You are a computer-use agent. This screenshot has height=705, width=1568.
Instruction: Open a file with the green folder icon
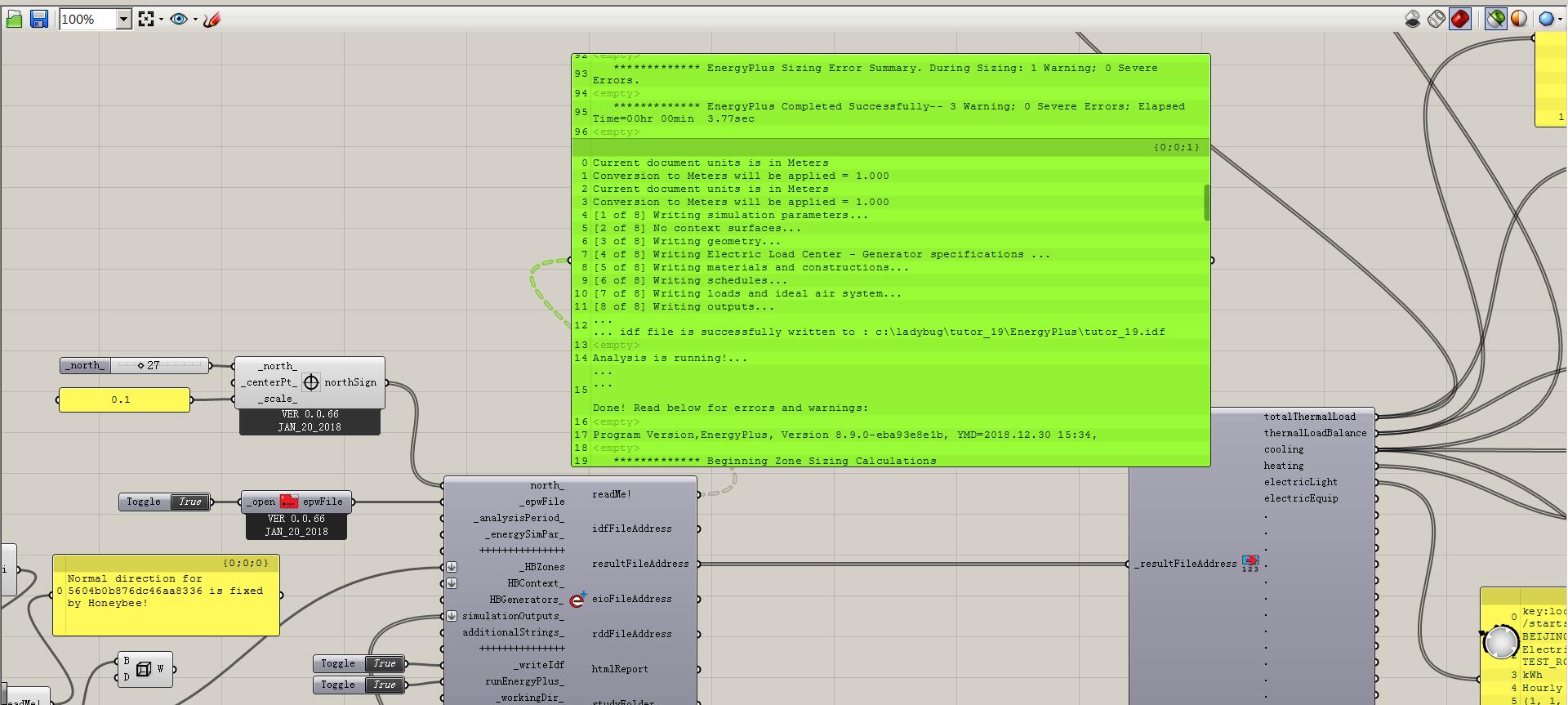14,19
